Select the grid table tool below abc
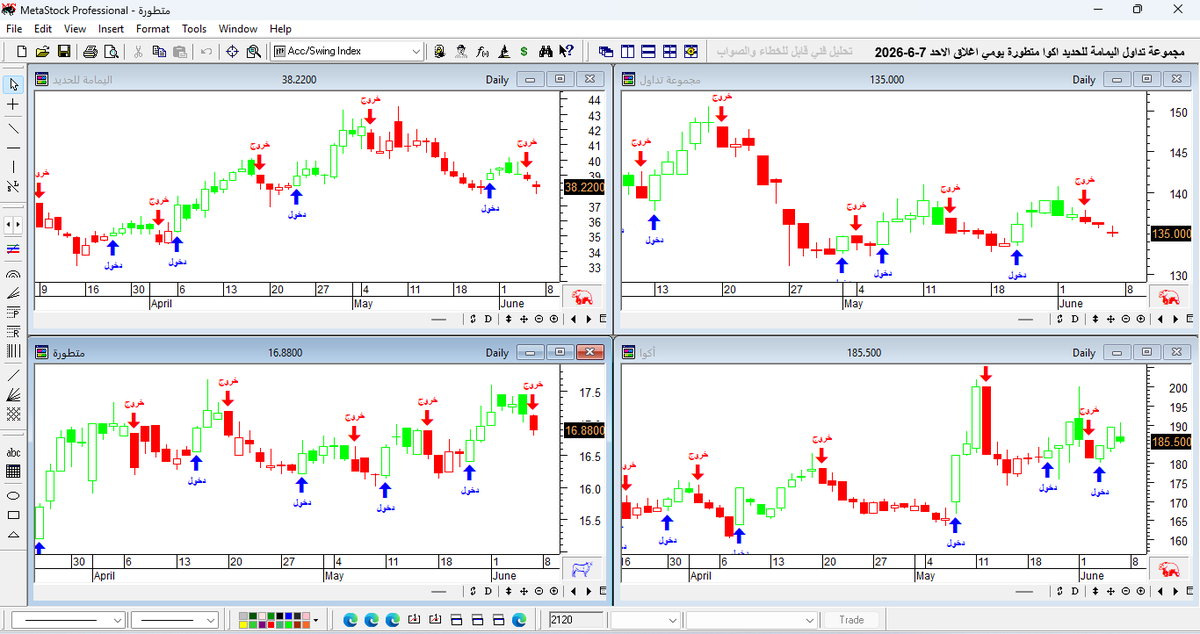The height and width of the screenshot is (634, 1200). point(13,471)
